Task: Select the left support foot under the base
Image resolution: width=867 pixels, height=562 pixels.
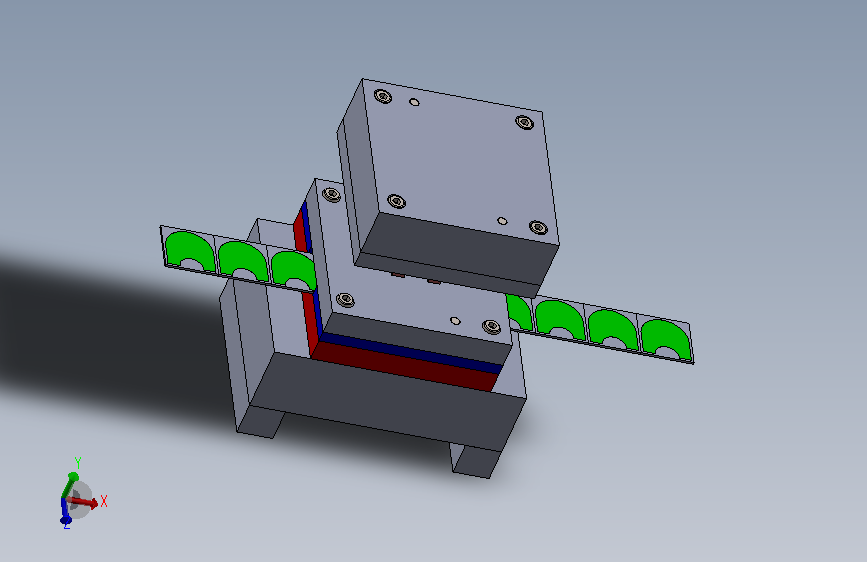Action: point(261,422)
